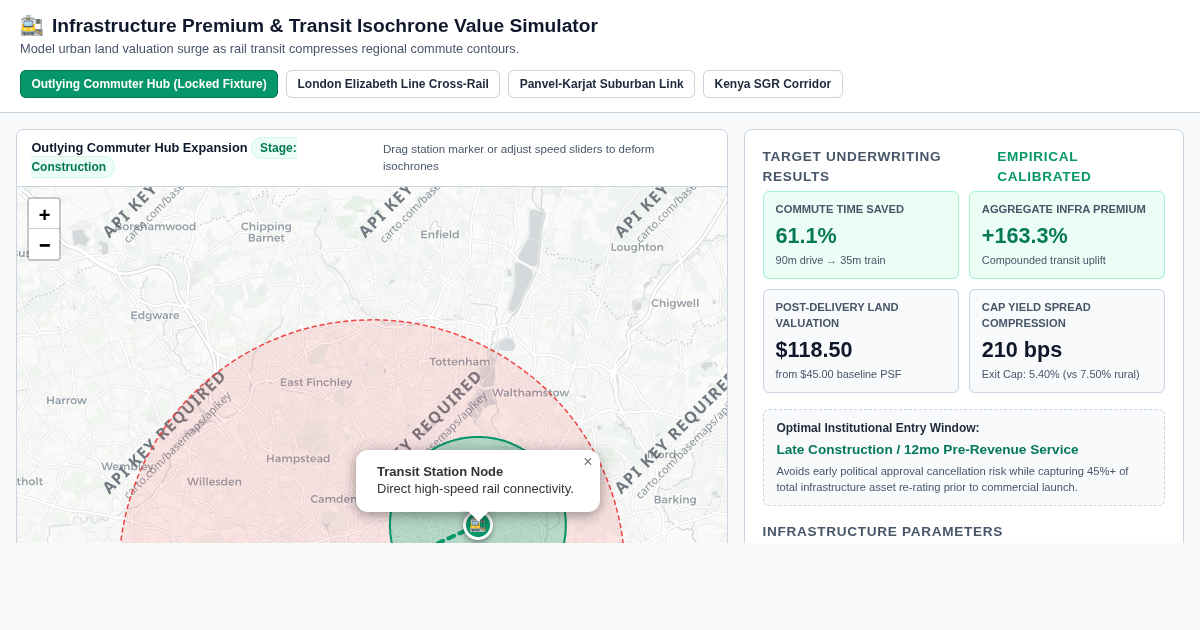
Task: Click the Target Underwriting Results heading
Action: [x=852, y=166]
